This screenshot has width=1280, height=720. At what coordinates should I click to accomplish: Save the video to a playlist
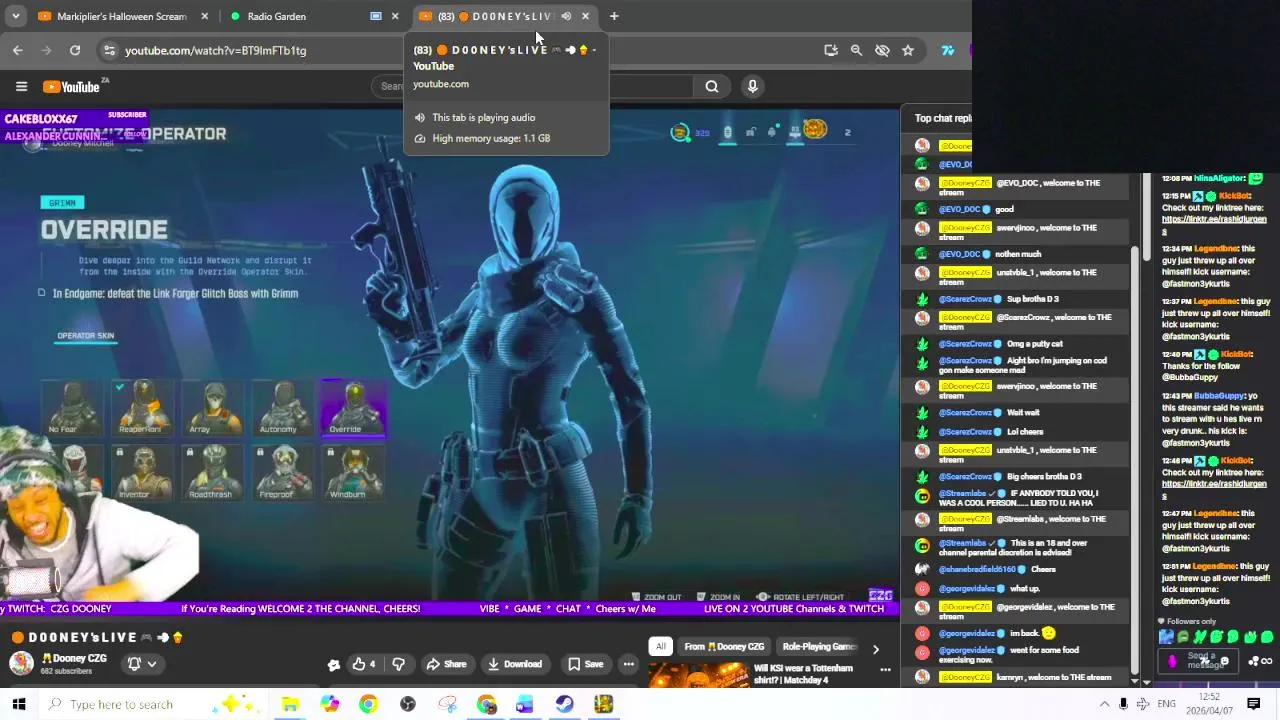[586, 664]
